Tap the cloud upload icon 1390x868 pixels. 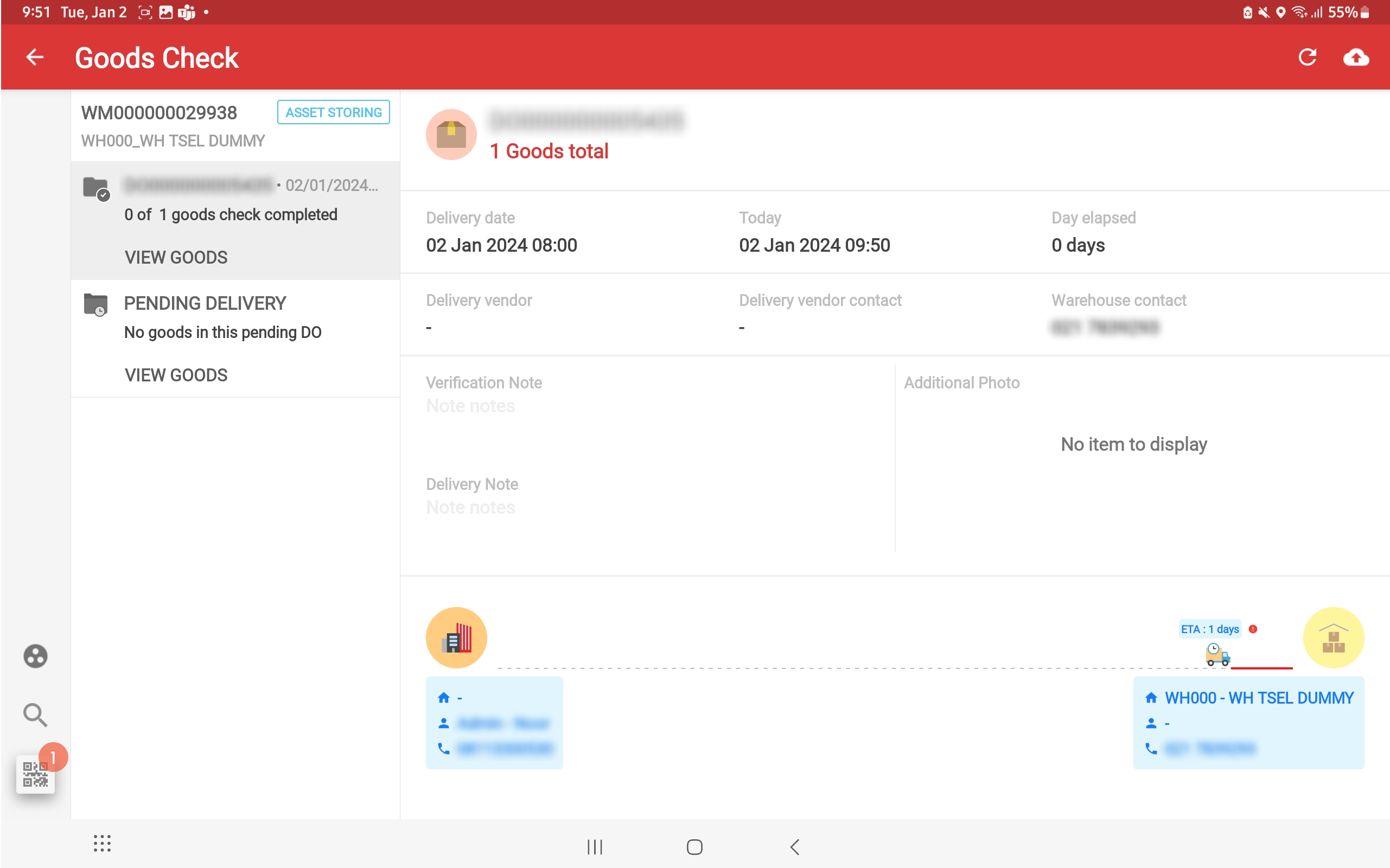pos(1356,58)
